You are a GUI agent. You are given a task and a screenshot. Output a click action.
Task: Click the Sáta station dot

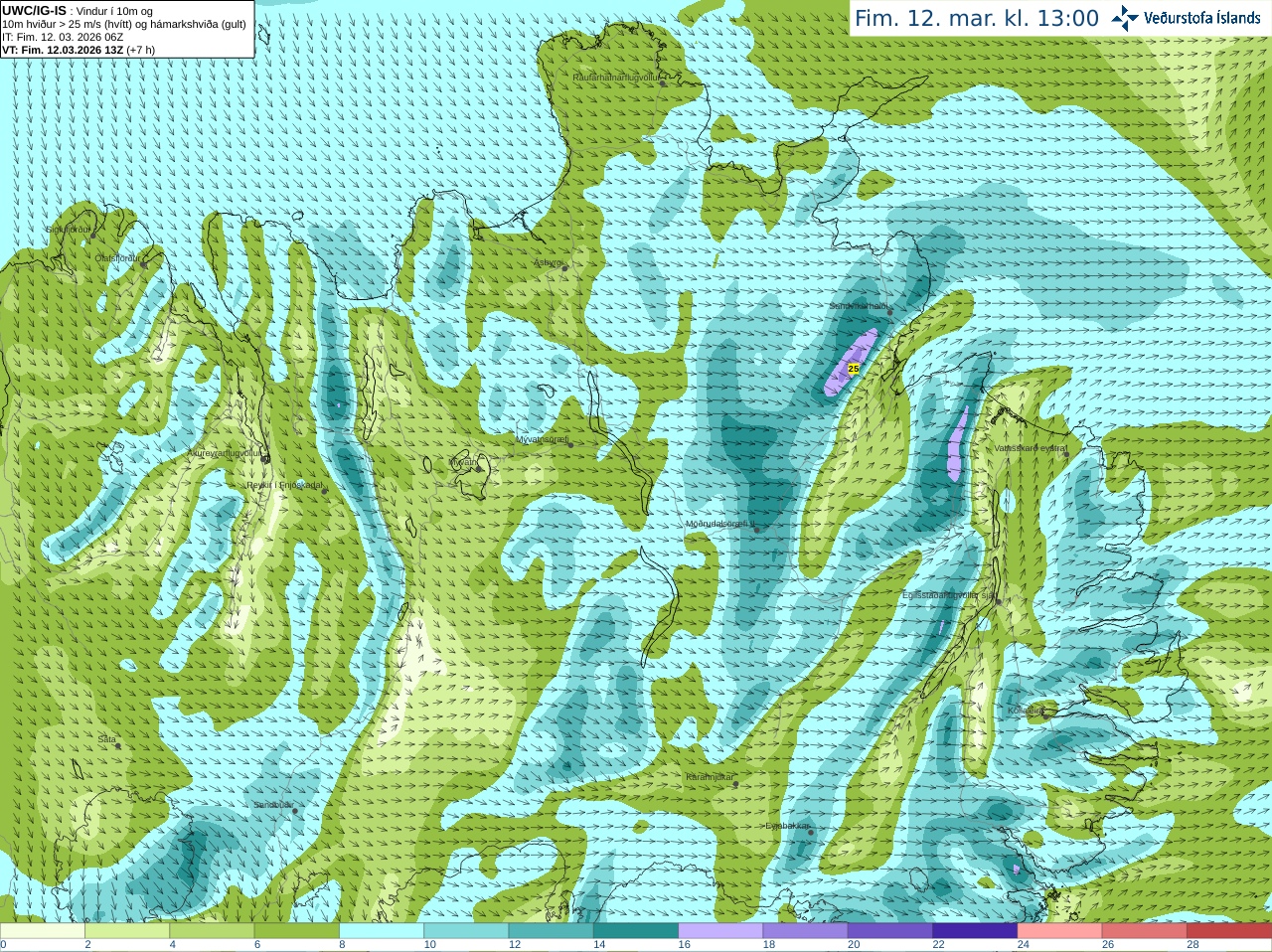[x=118, y=745]
